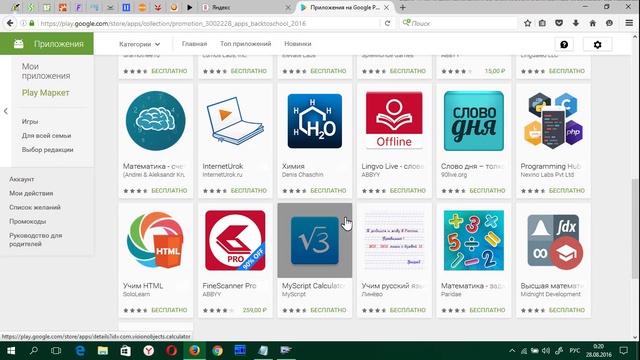
Task: Click БЕСПЛАТНО under Programming Hub
Action: coord(567,191)
